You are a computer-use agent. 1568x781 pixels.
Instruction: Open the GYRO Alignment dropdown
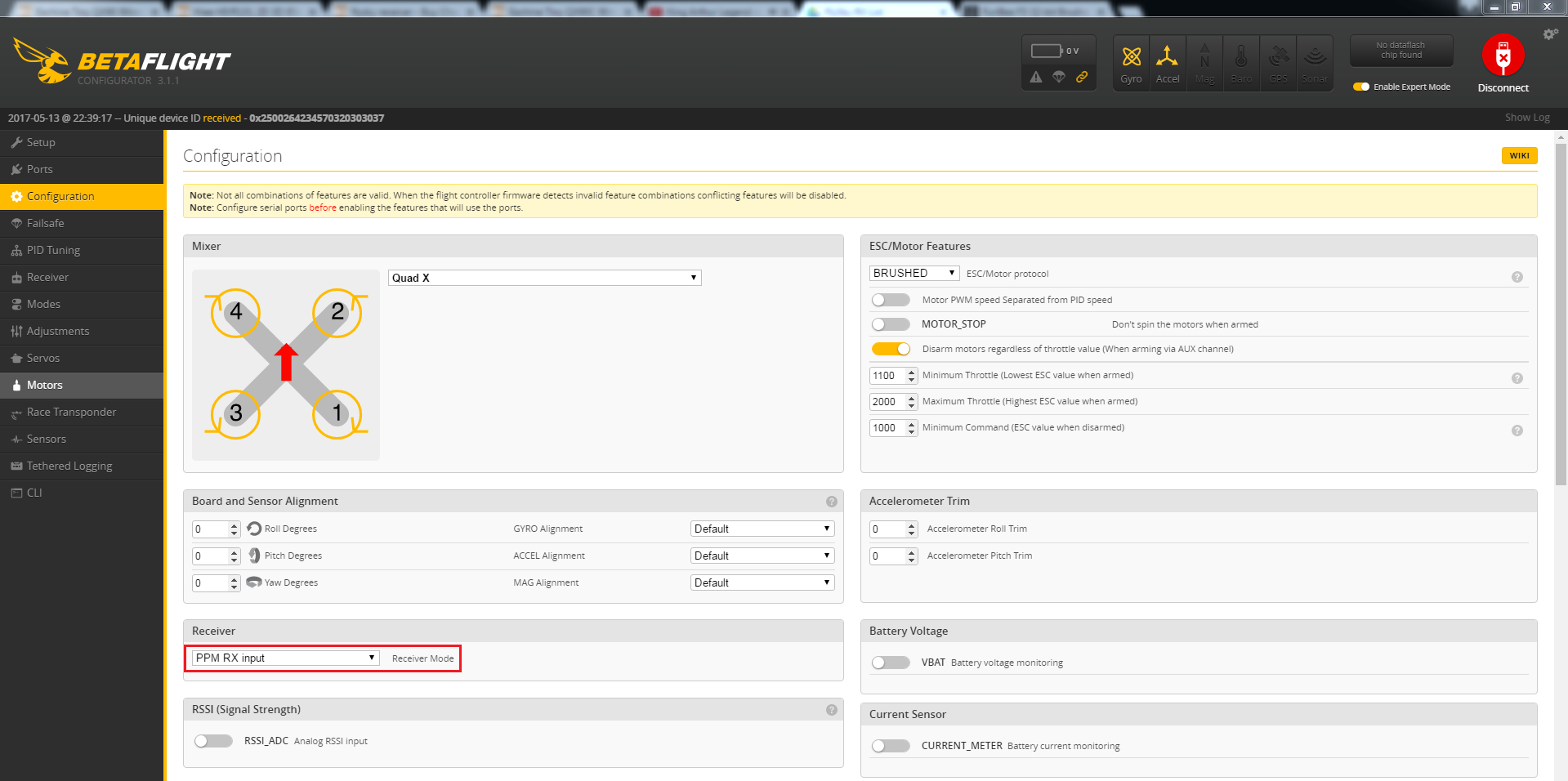coord(762,529)
